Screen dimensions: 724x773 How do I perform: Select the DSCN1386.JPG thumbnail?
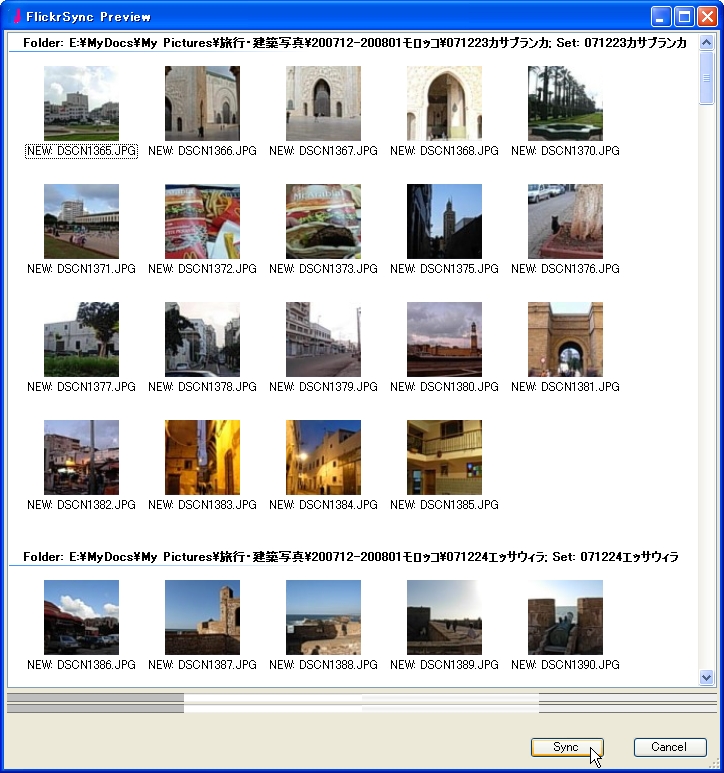81,617
